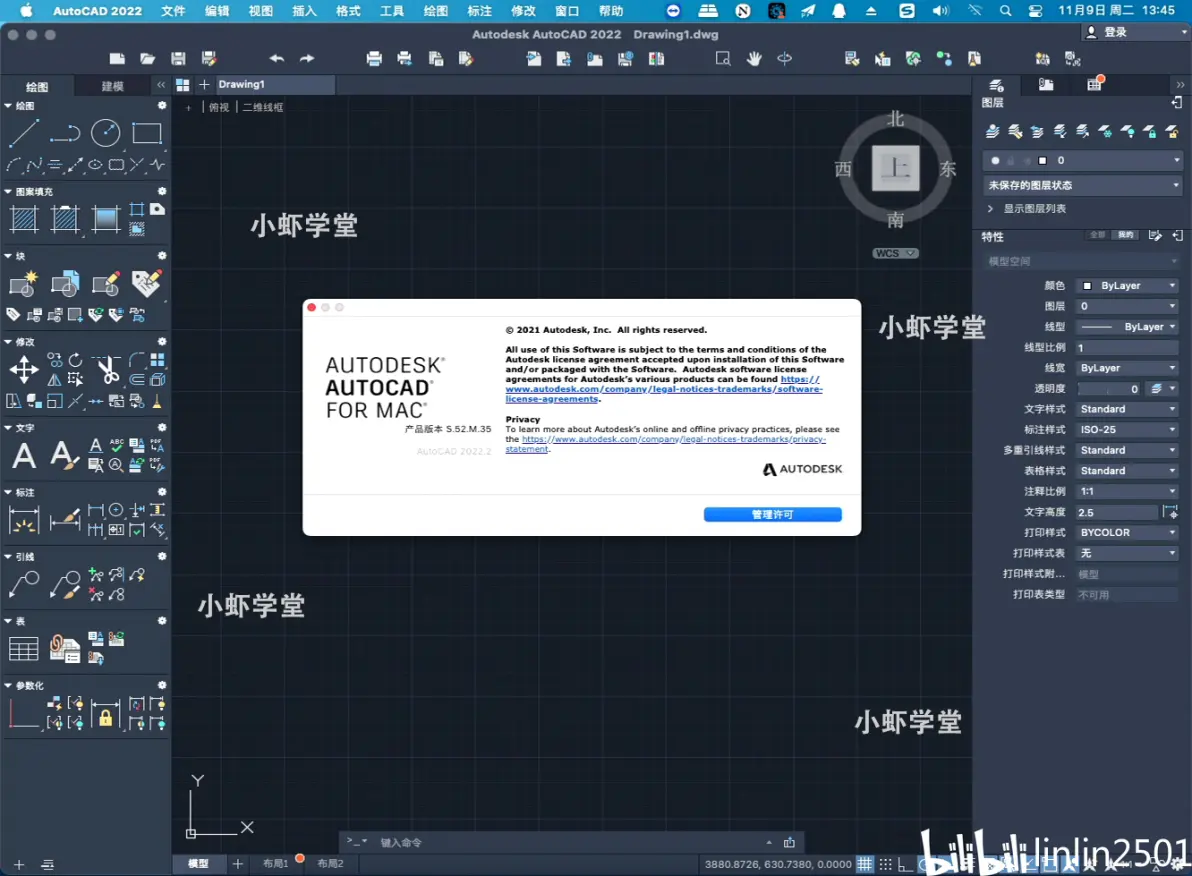The width and height of the screenshot is (1192, 876).
Task: Open the unsaved layer state dropdown
Action: click(1083, 185)
